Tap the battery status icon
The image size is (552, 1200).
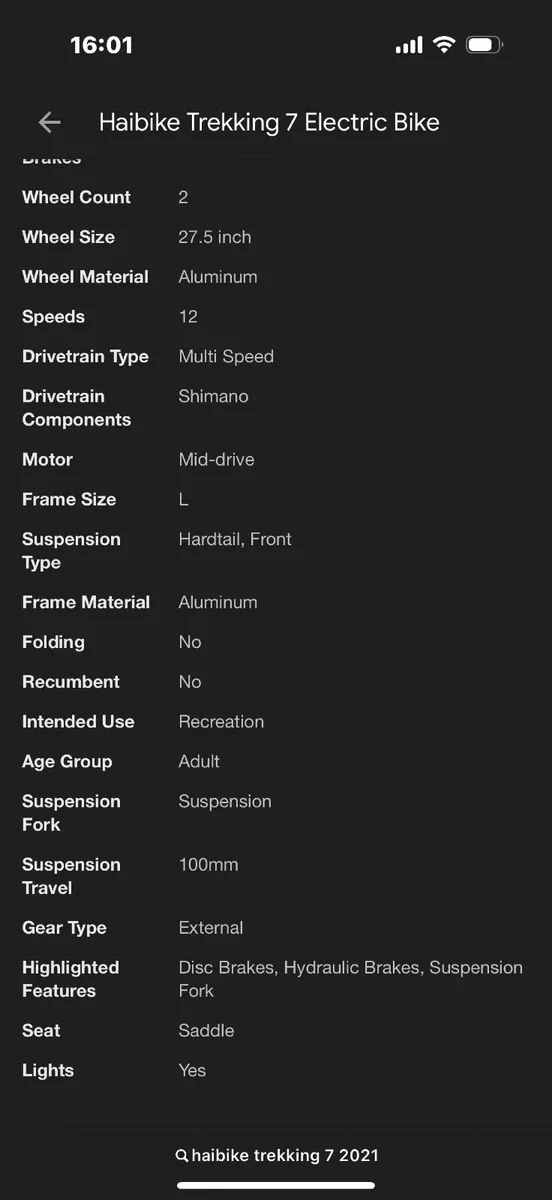[x=484, y=44]
